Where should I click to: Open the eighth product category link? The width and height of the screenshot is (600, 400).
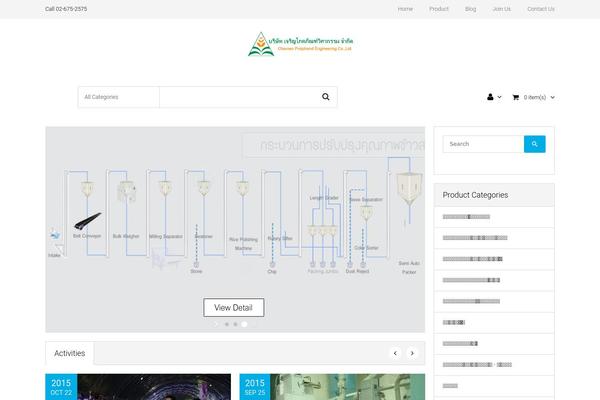pyautogui.click(x=477, y=364)
